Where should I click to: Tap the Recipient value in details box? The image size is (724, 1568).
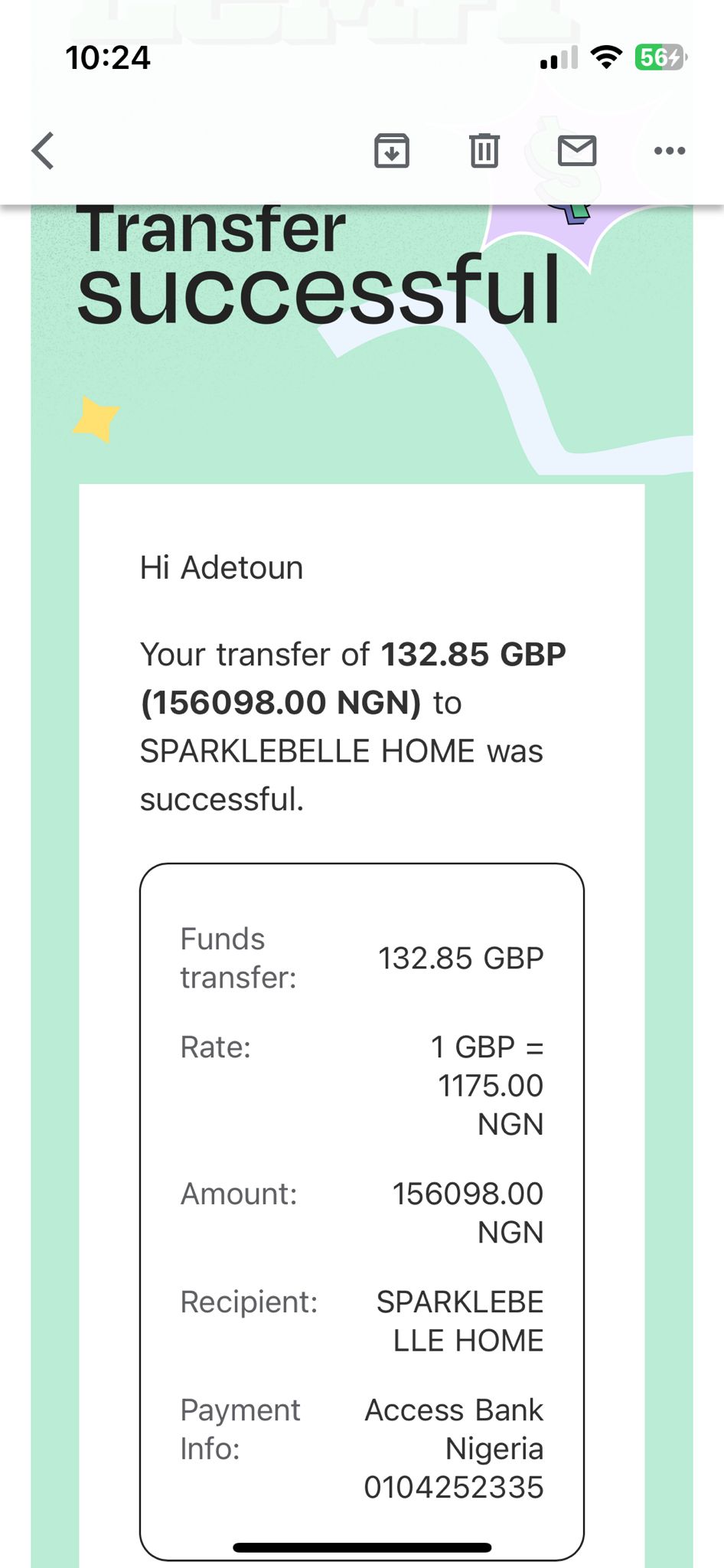click(460, 1321)
